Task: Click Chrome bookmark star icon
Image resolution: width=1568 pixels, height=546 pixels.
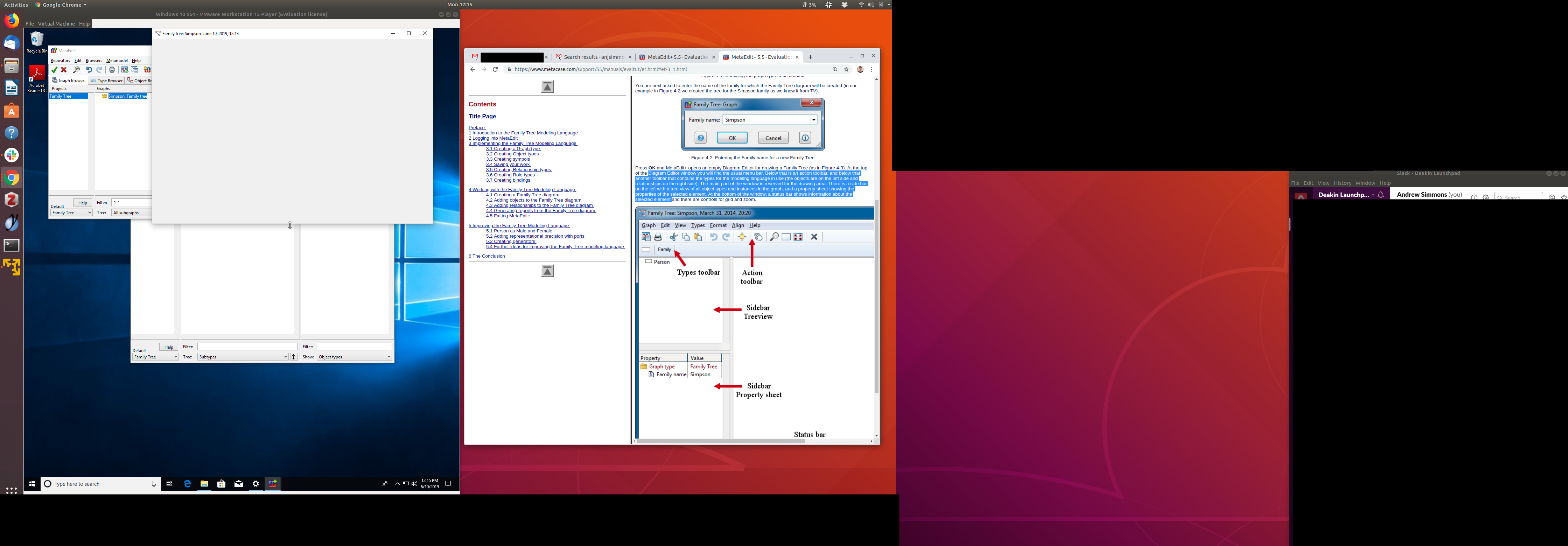Action: pyautogui.click(x=846, y=69)
